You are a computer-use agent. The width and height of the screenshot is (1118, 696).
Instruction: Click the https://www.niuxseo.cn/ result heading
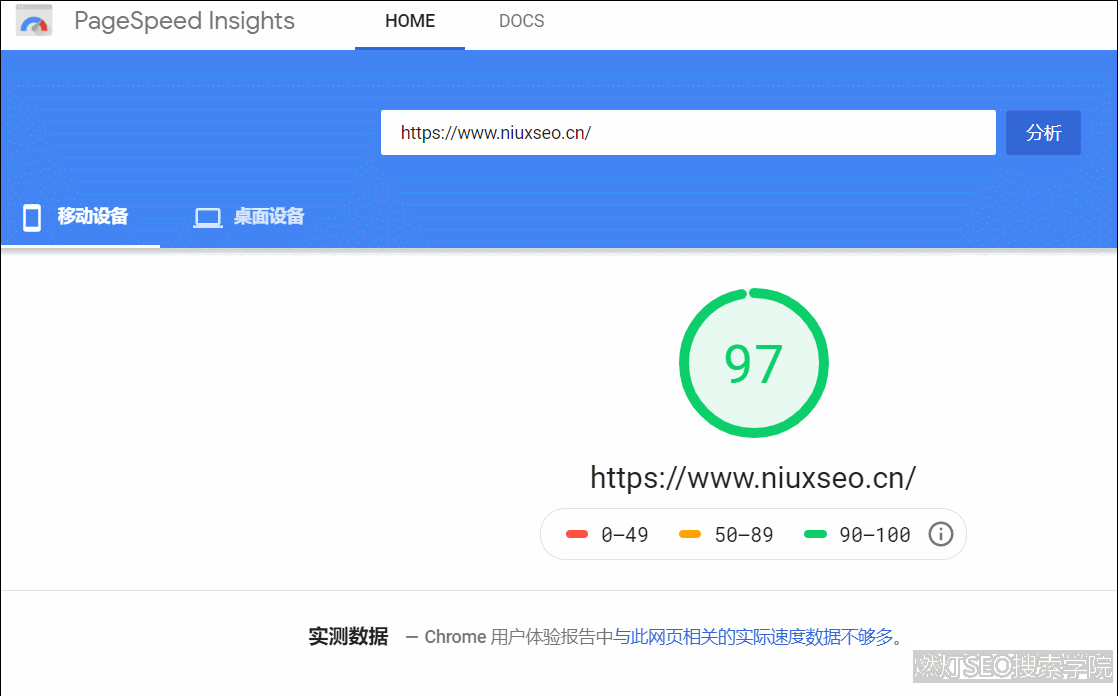click(x=753, y=478)
